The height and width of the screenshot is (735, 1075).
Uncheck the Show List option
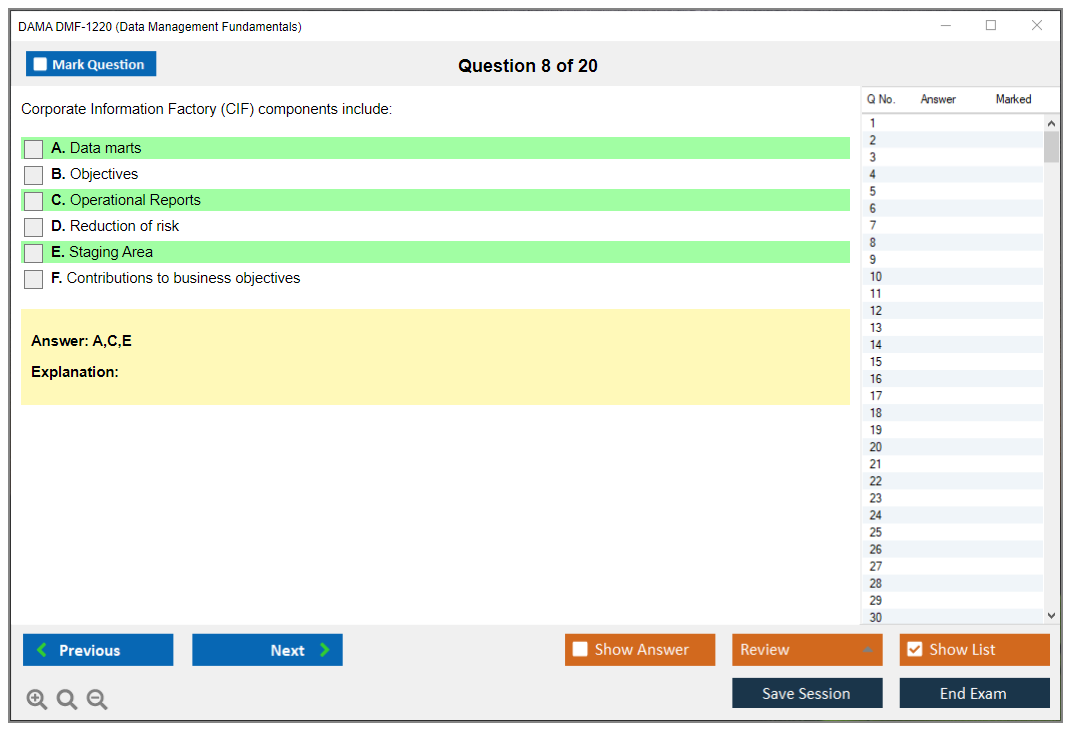tap(914, 650)
